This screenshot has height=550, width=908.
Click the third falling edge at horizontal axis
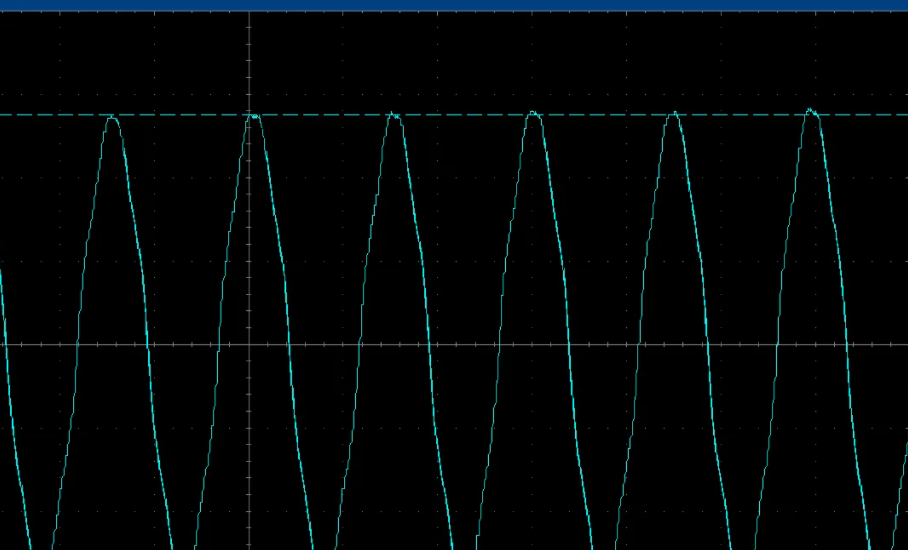point(429,344)
